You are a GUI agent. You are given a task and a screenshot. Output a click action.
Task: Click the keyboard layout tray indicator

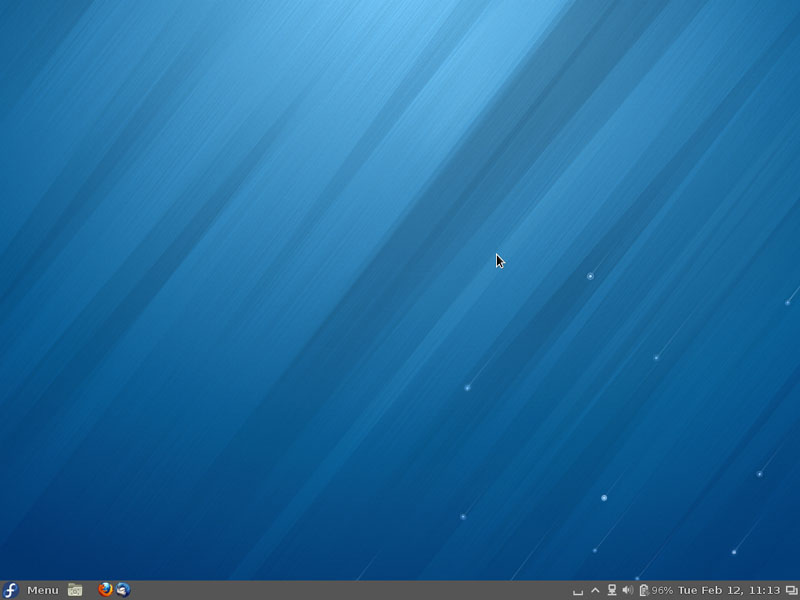click(x=578, y=591)
